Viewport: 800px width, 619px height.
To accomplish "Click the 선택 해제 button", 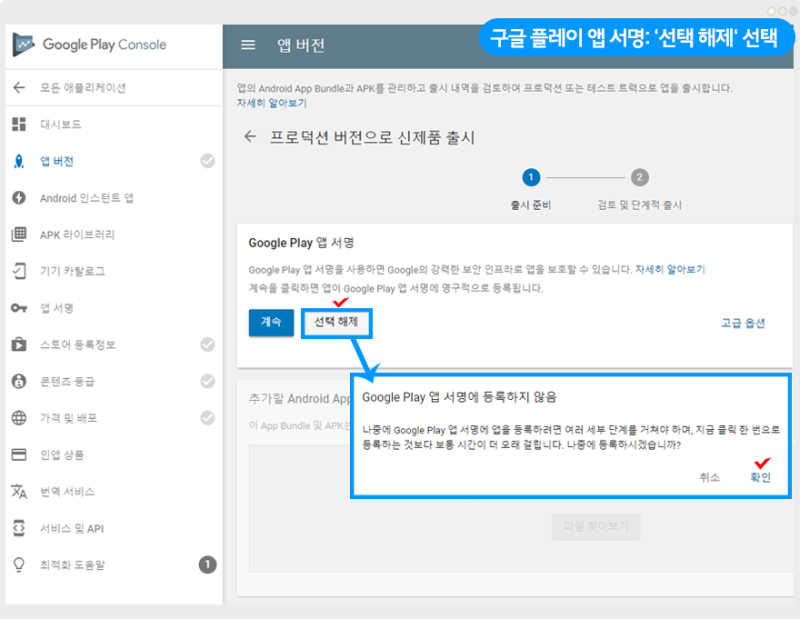I will pyautogui.click(x=336, y=323).
